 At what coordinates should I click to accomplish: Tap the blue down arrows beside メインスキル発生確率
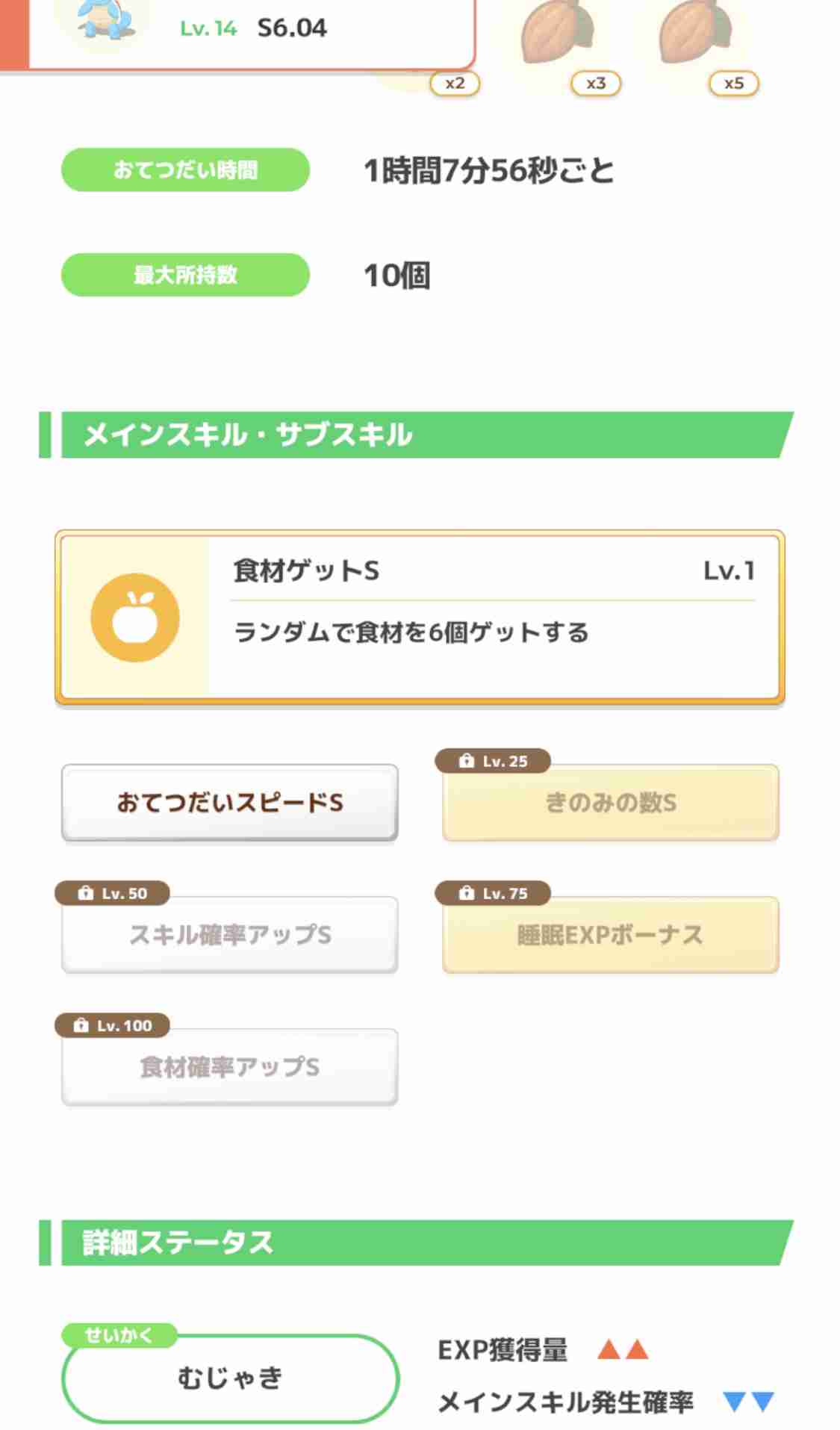(749, 1401)
